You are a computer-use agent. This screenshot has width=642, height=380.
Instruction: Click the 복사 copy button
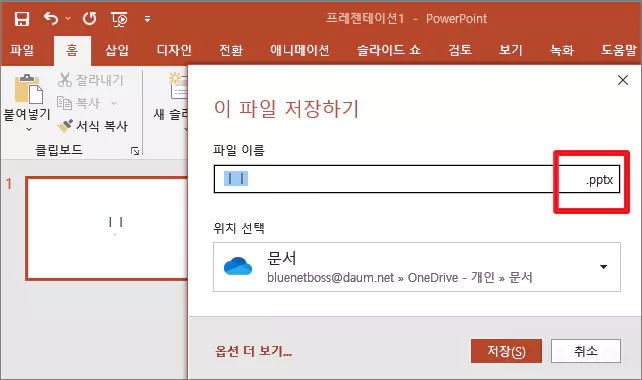pyautogui.click(x=79, y=103)
